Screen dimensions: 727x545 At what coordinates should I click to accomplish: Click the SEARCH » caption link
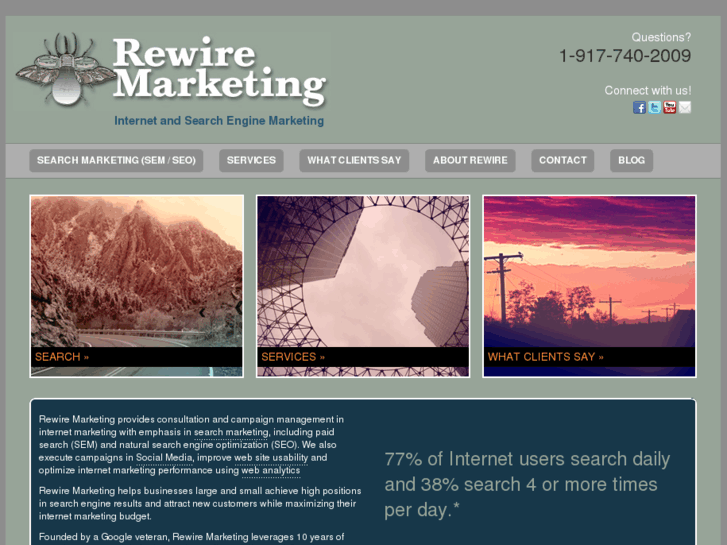coord(62,357)
